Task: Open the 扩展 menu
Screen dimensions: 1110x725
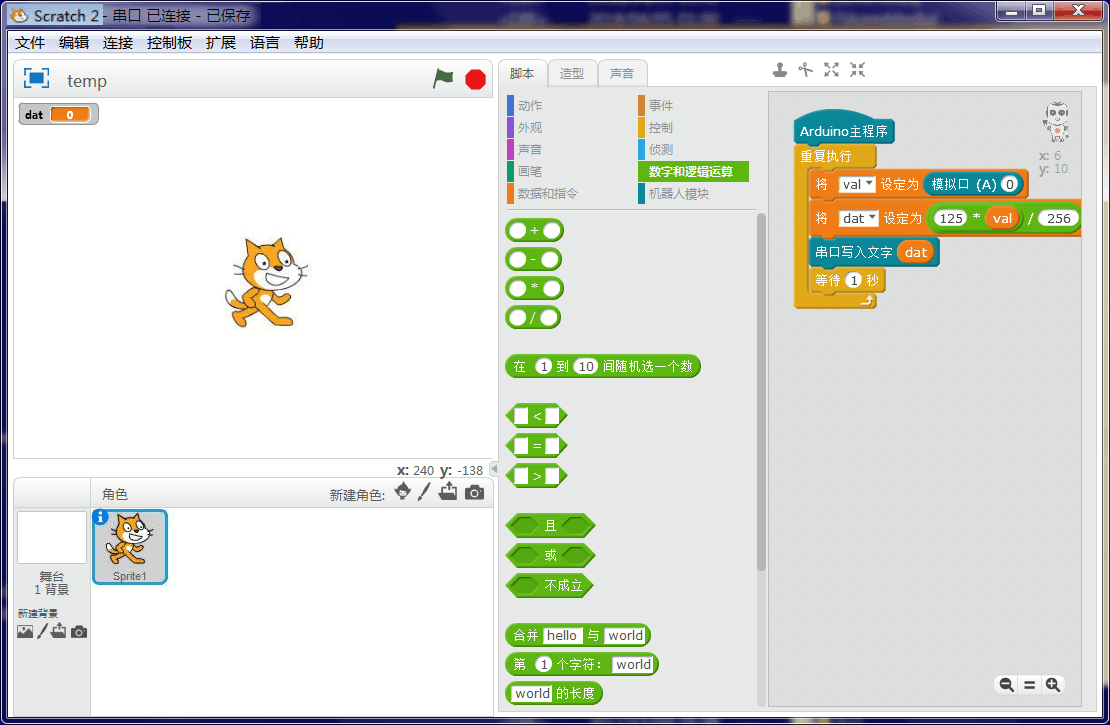Action: (220, 42)
